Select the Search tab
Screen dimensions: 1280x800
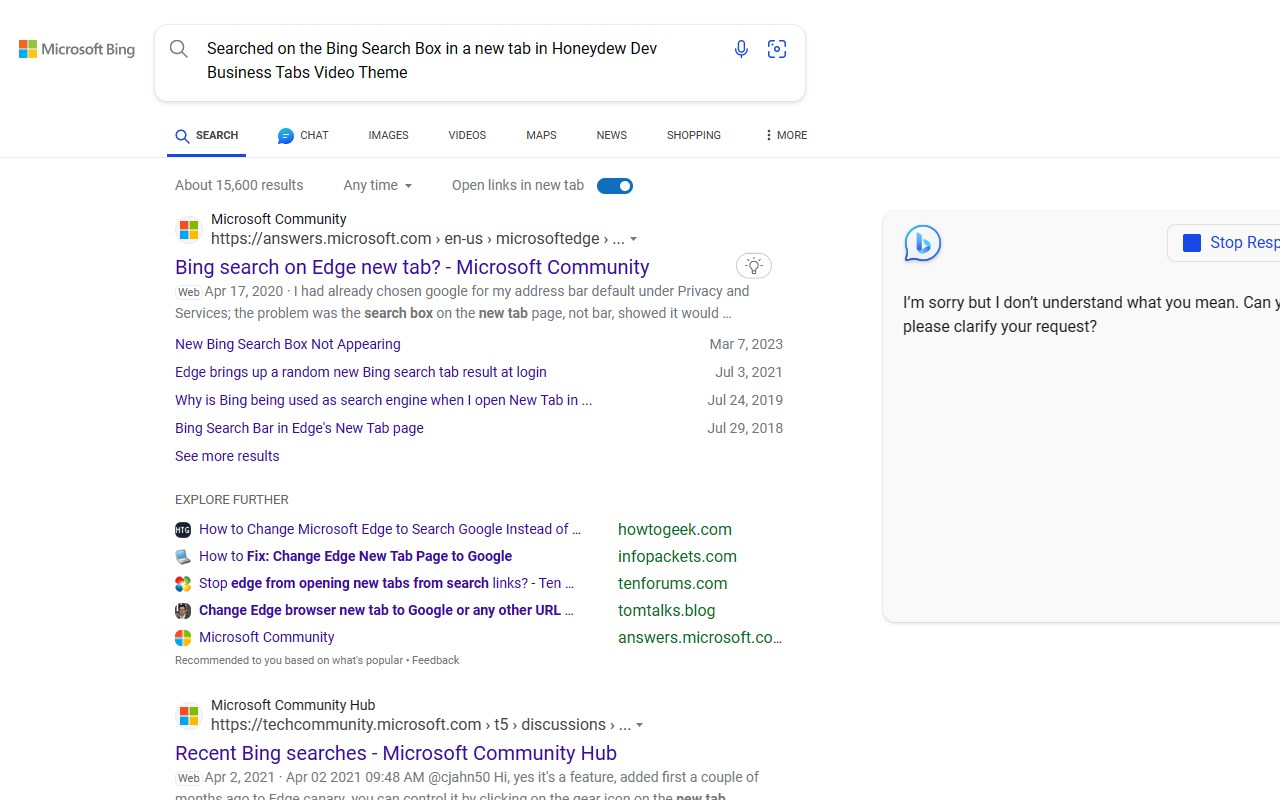point(207,135)
